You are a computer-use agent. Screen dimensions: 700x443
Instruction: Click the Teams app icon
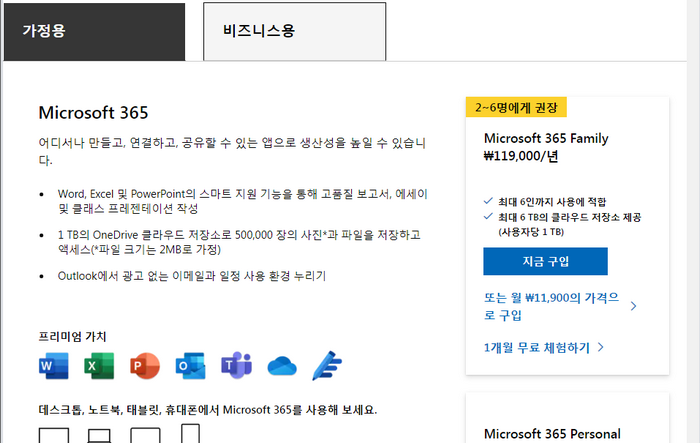pos(237,365)
